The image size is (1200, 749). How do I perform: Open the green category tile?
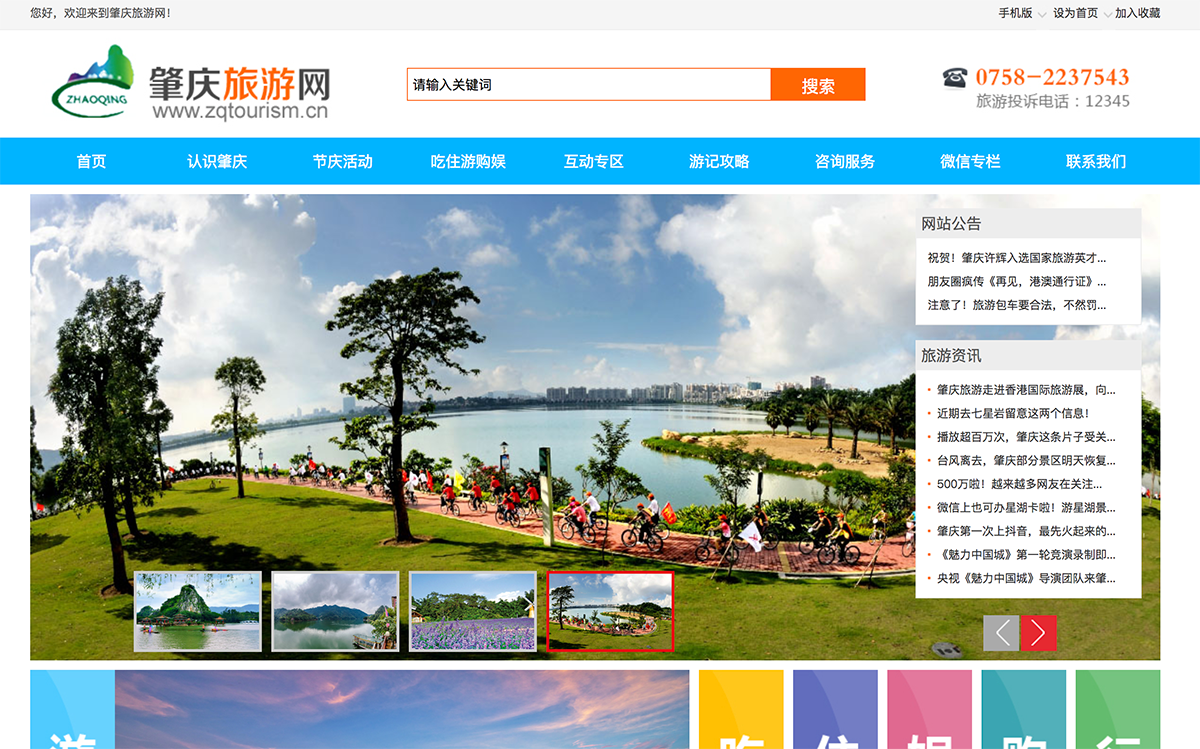[x=1117, y=710]
